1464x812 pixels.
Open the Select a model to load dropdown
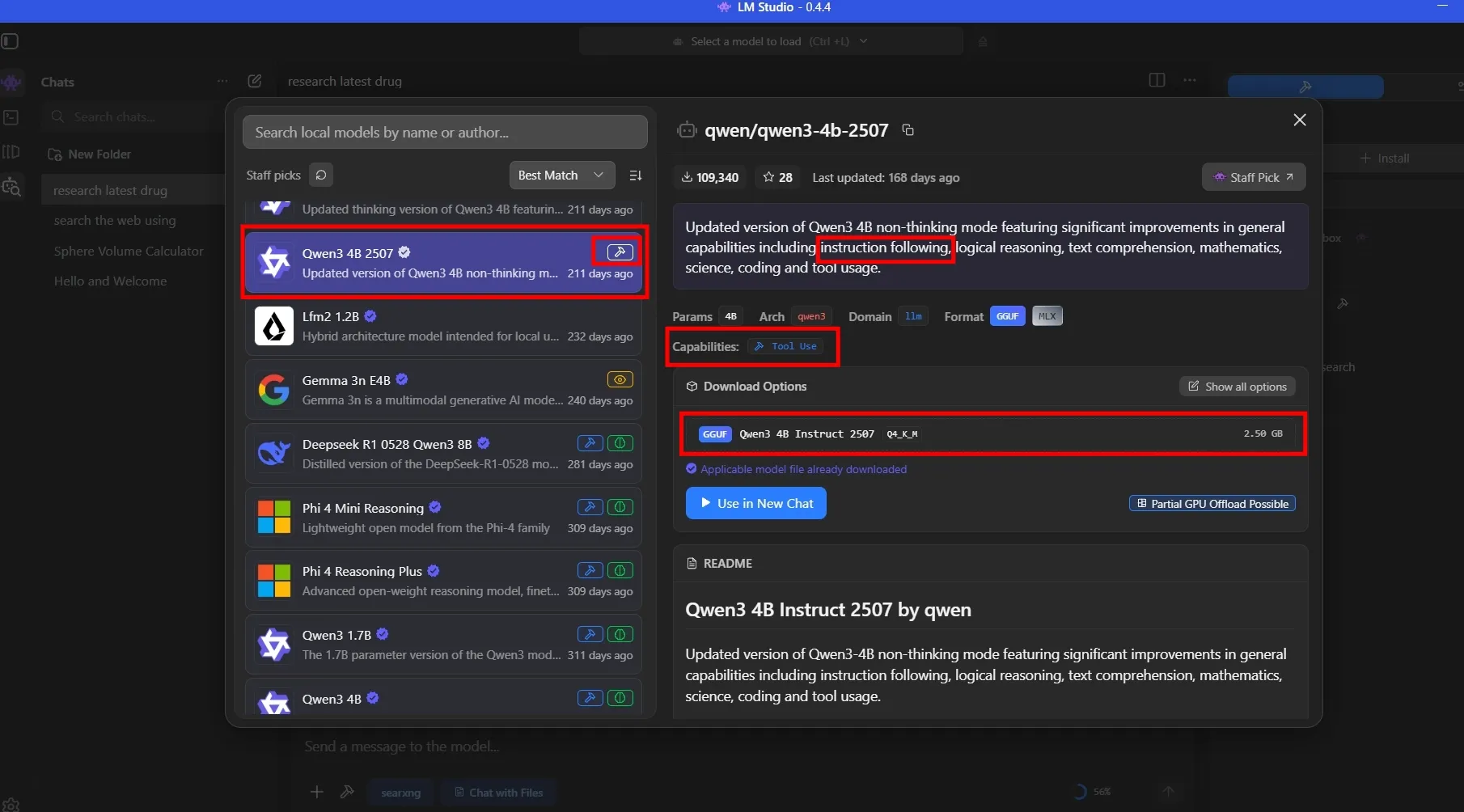(x=770, y=41)
